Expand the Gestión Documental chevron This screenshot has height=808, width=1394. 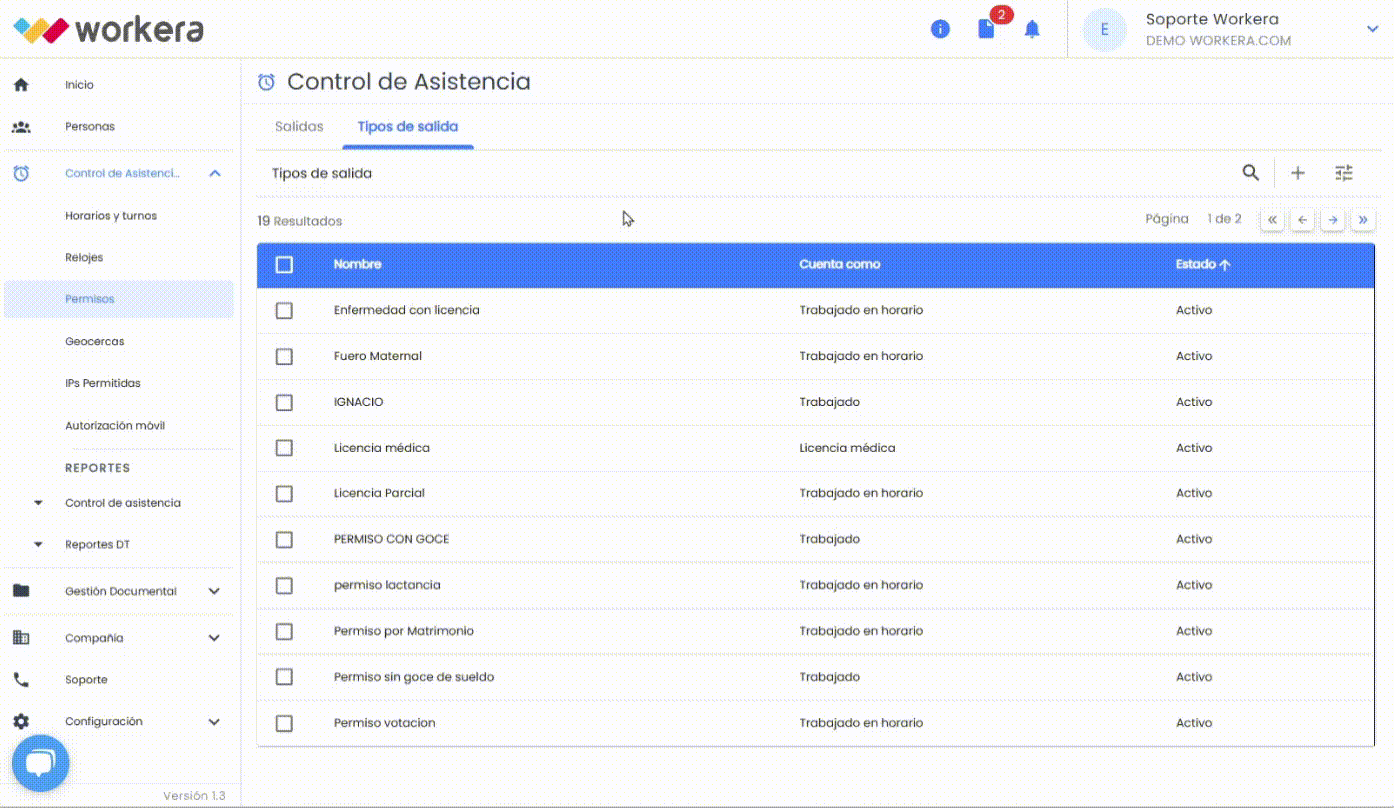tap(214, 591)
